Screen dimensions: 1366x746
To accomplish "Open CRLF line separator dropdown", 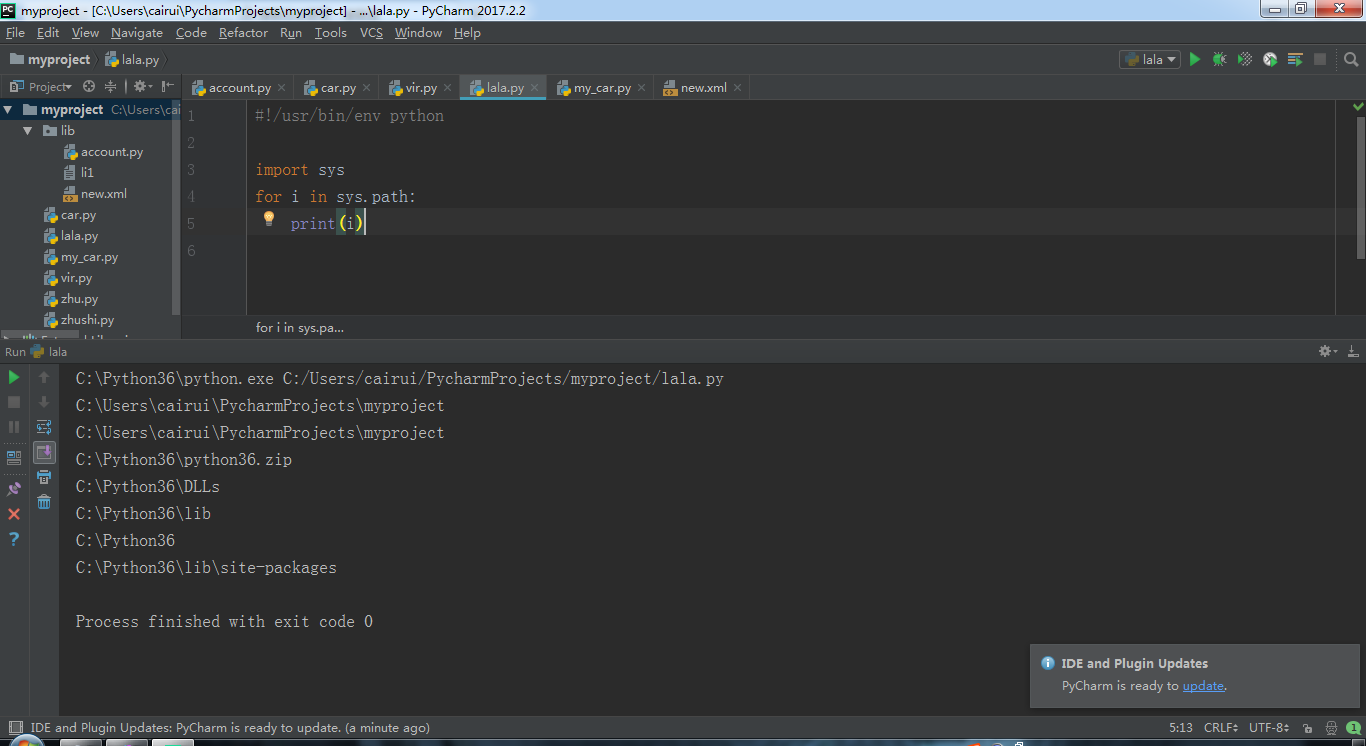I will 1222,728.
